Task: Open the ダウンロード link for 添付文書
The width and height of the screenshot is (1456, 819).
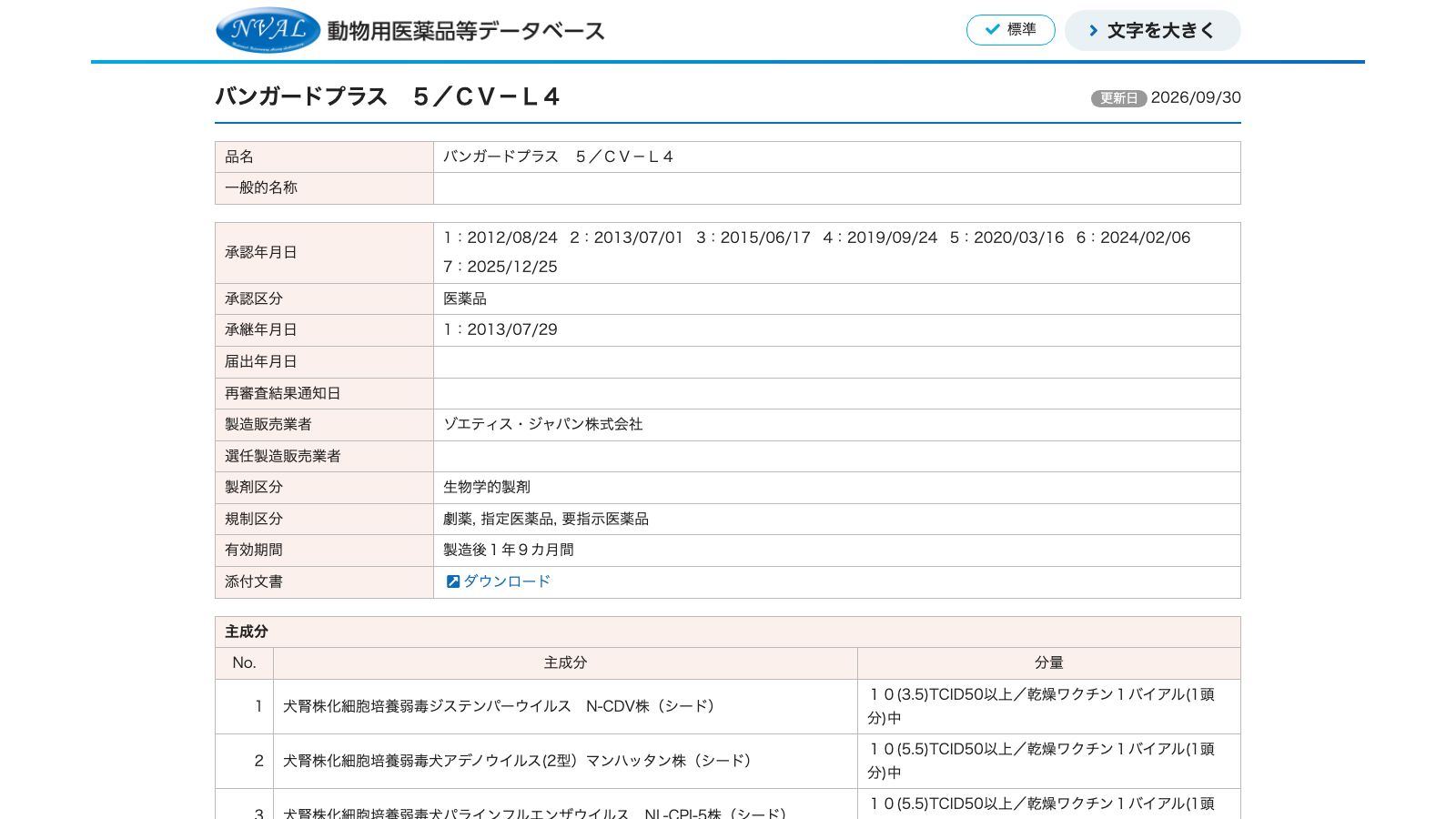Action: [x=507, y=581]
